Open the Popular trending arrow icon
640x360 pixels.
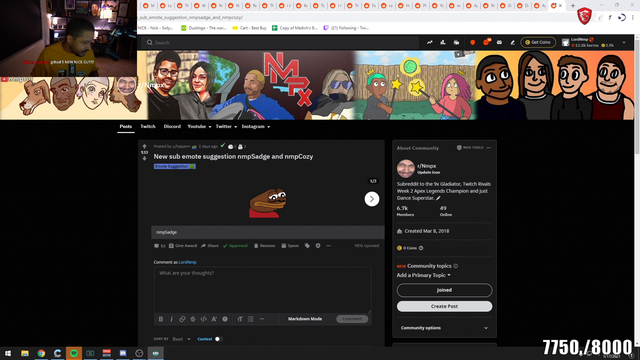(429, 42)
